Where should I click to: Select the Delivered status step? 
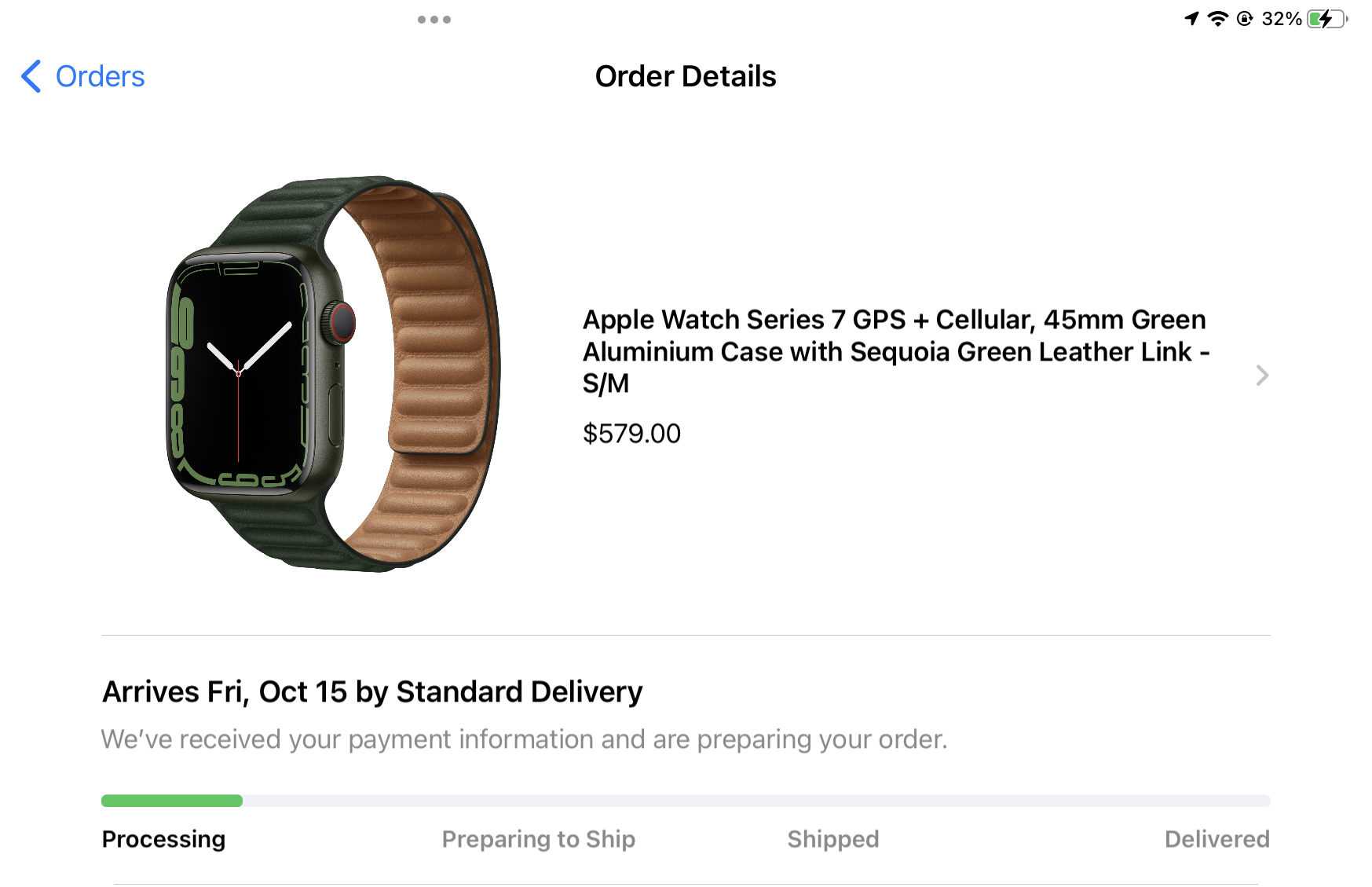pos(1217,839)
